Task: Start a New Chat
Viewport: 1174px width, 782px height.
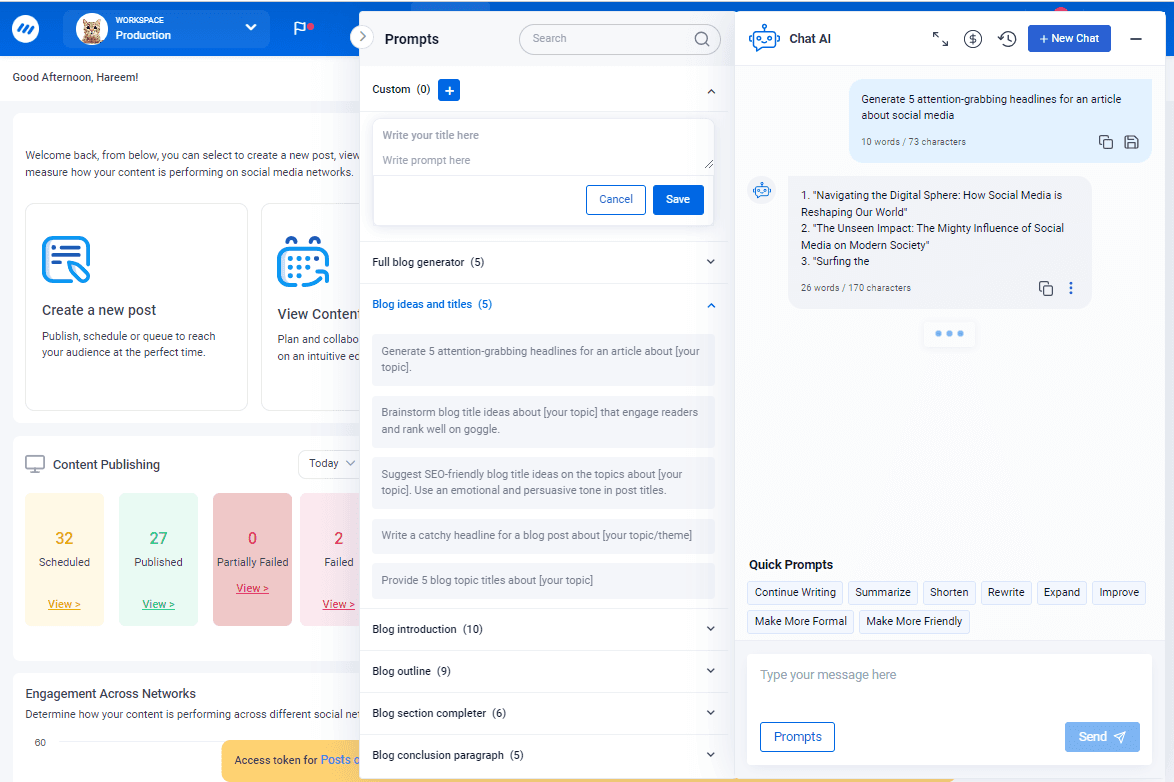Action: click(x=1069, y=38)
